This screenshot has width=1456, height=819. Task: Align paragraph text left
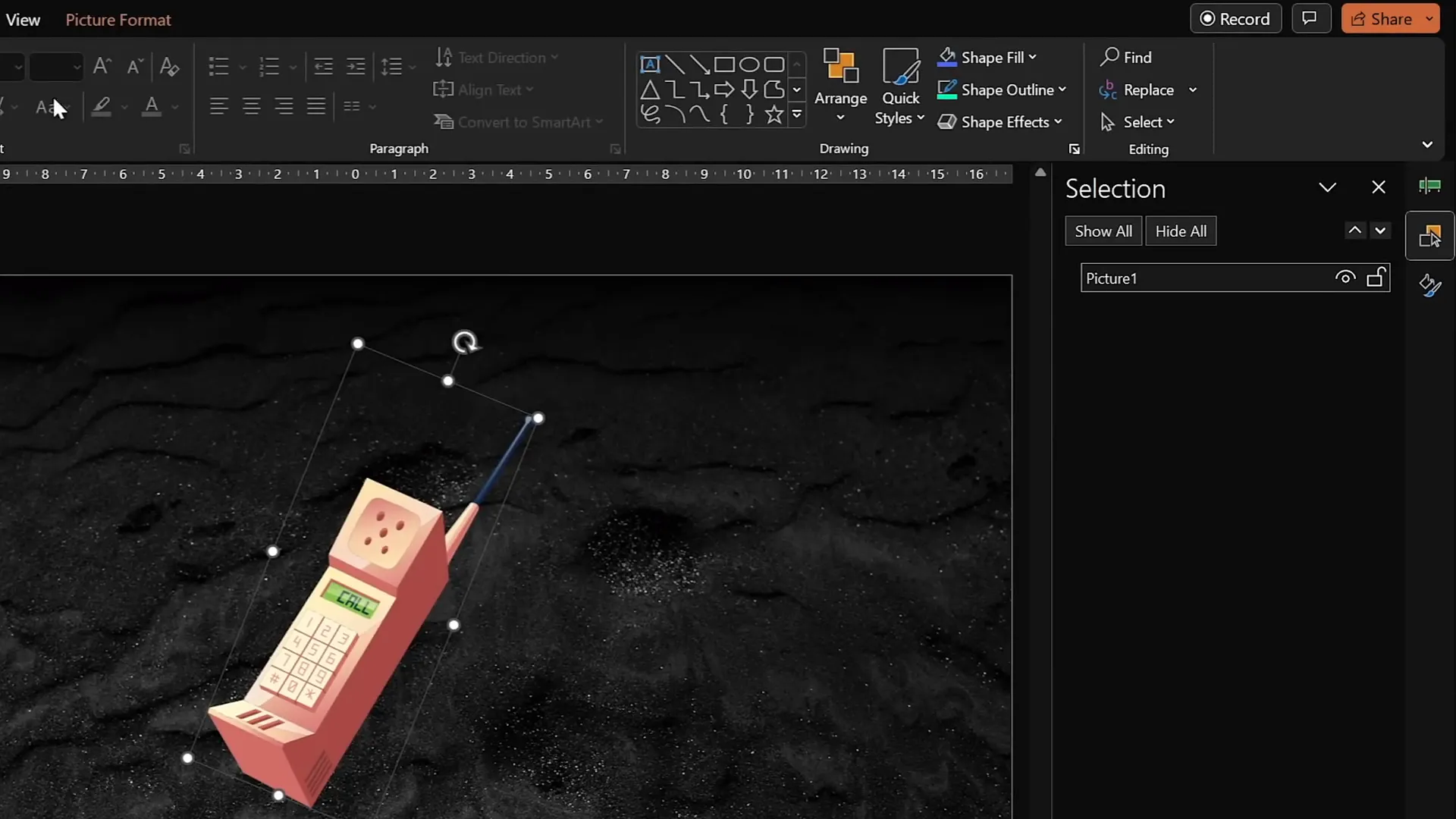tap(219, 106)
